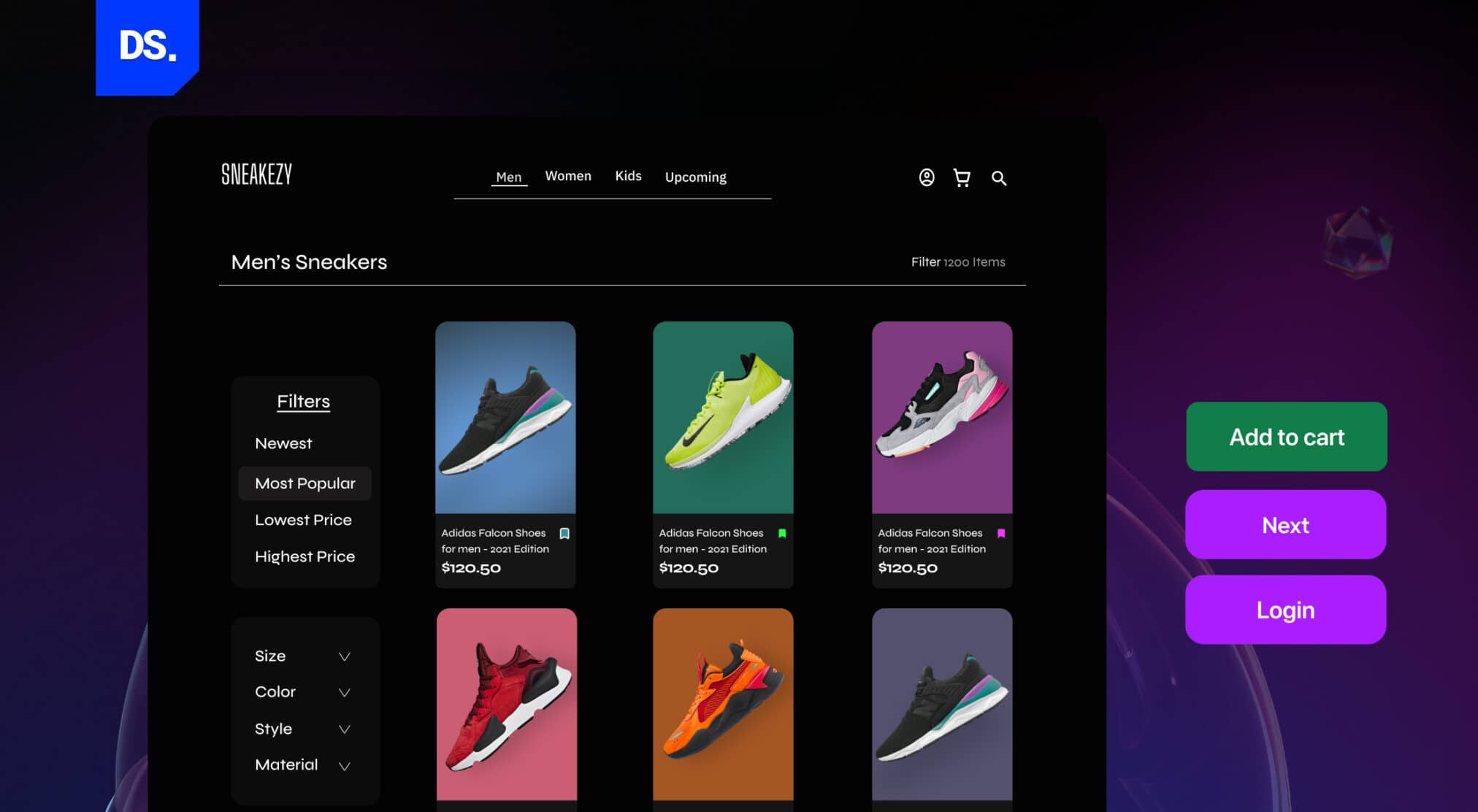This screenshot has width=1478, height=812.
Task: Open the lime green Nike sneaker thumbnail
Action: tap(723, 418)
